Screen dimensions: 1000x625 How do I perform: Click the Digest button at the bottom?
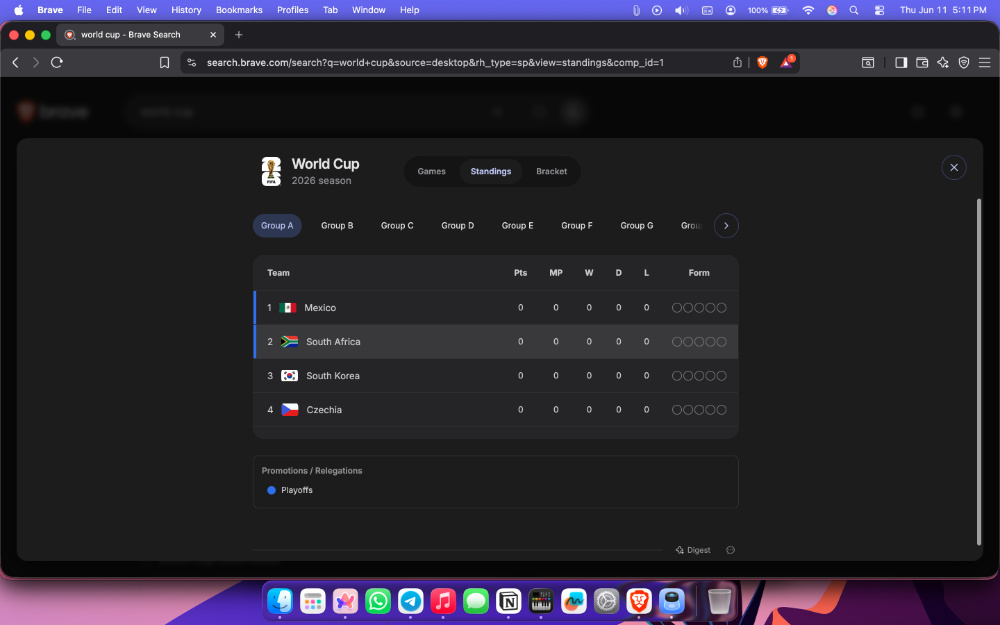693,550
